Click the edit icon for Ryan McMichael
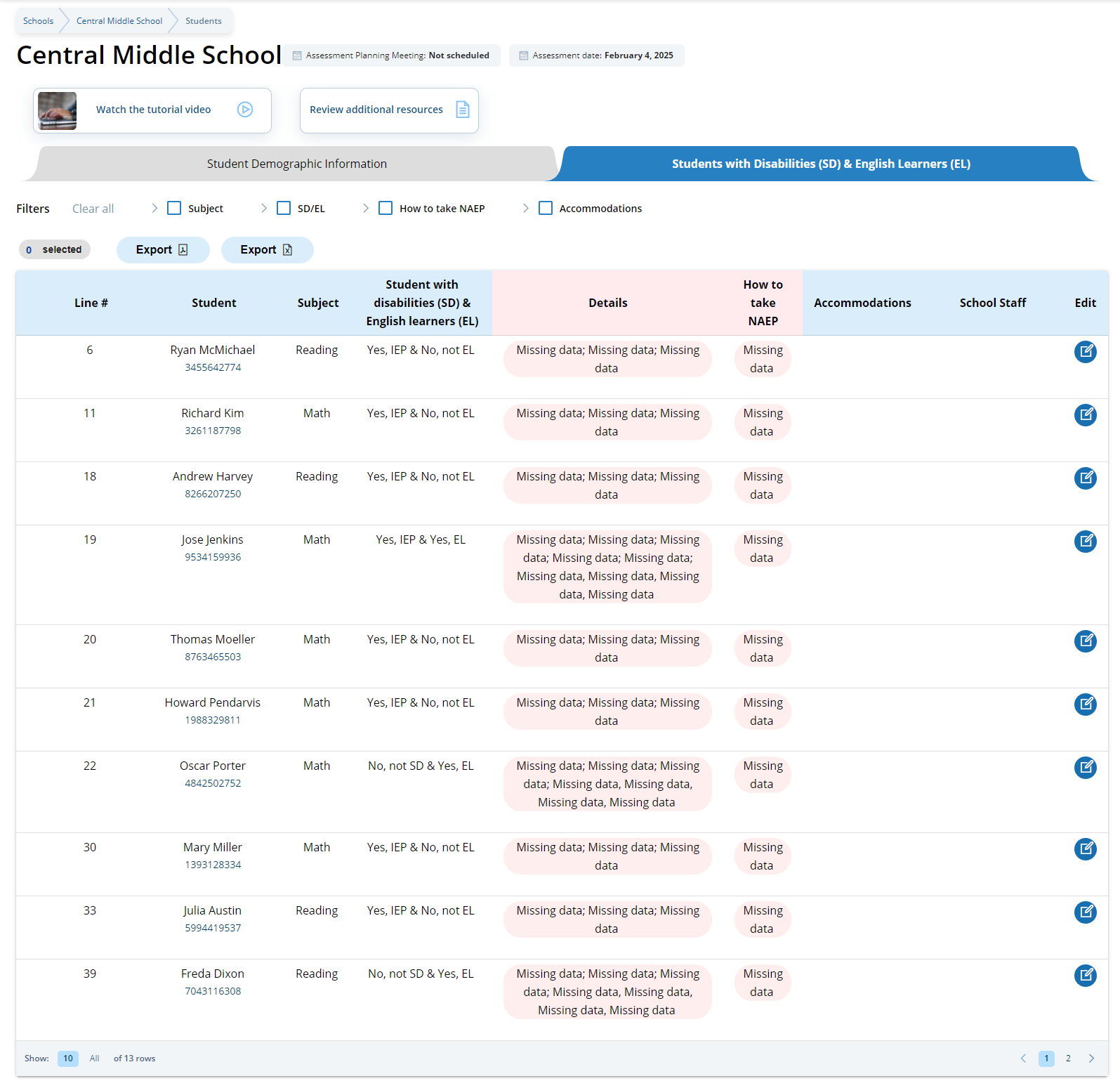Screen dimensions: 1120x1081 (x=1085, y=352)
